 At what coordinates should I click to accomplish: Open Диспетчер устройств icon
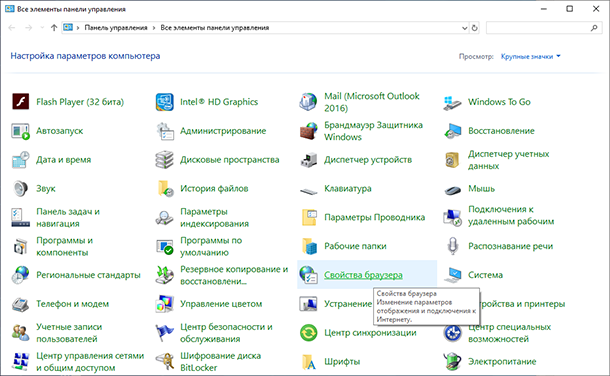[x=309, y=160]
